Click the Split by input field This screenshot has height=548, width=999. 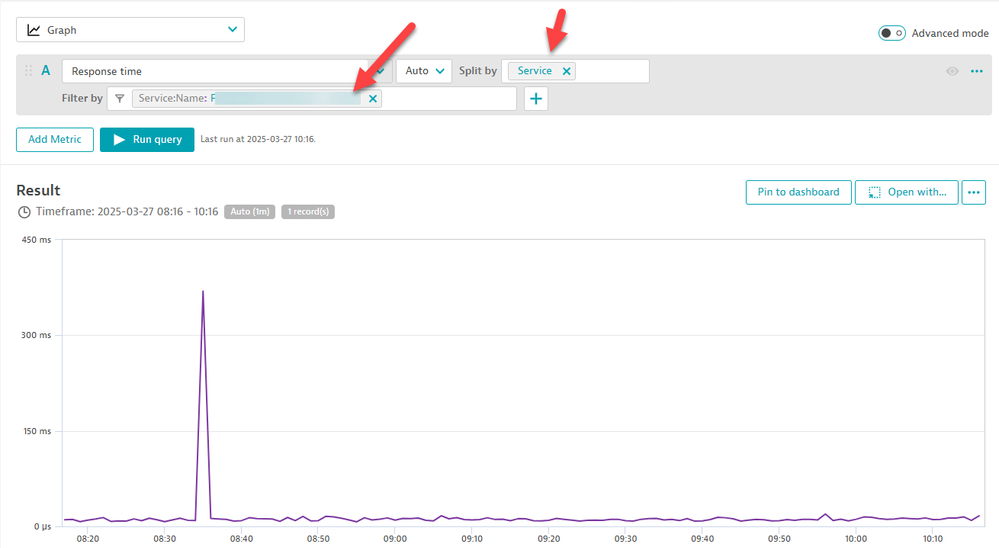pyautogui.click(x=612, y=71)
